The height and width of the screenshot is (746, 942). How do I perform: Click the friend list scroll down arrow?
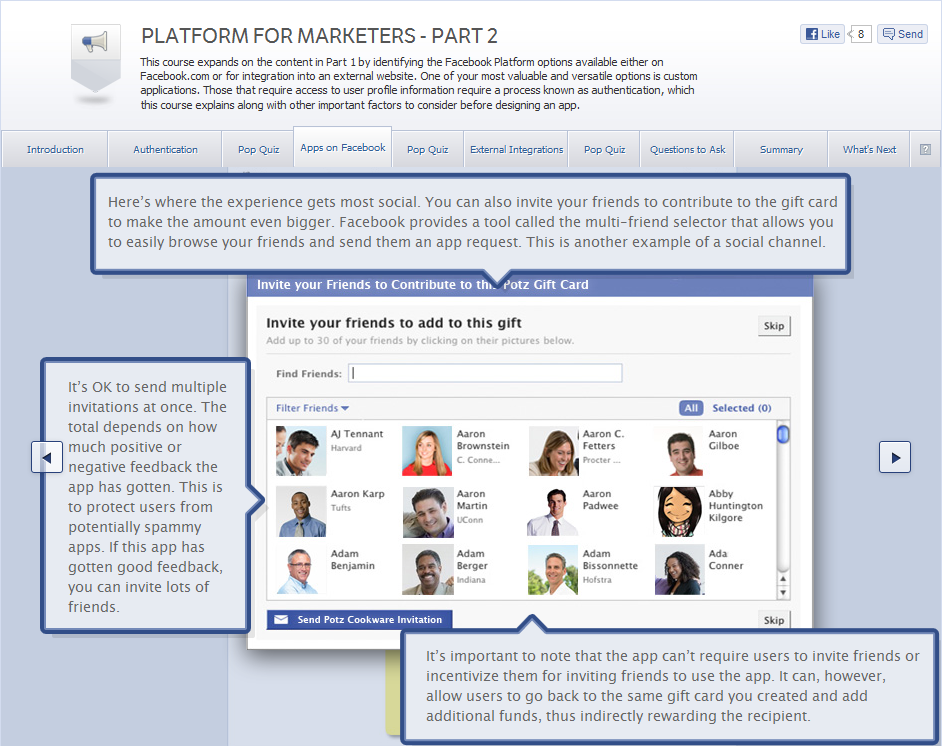pos(783,592)
